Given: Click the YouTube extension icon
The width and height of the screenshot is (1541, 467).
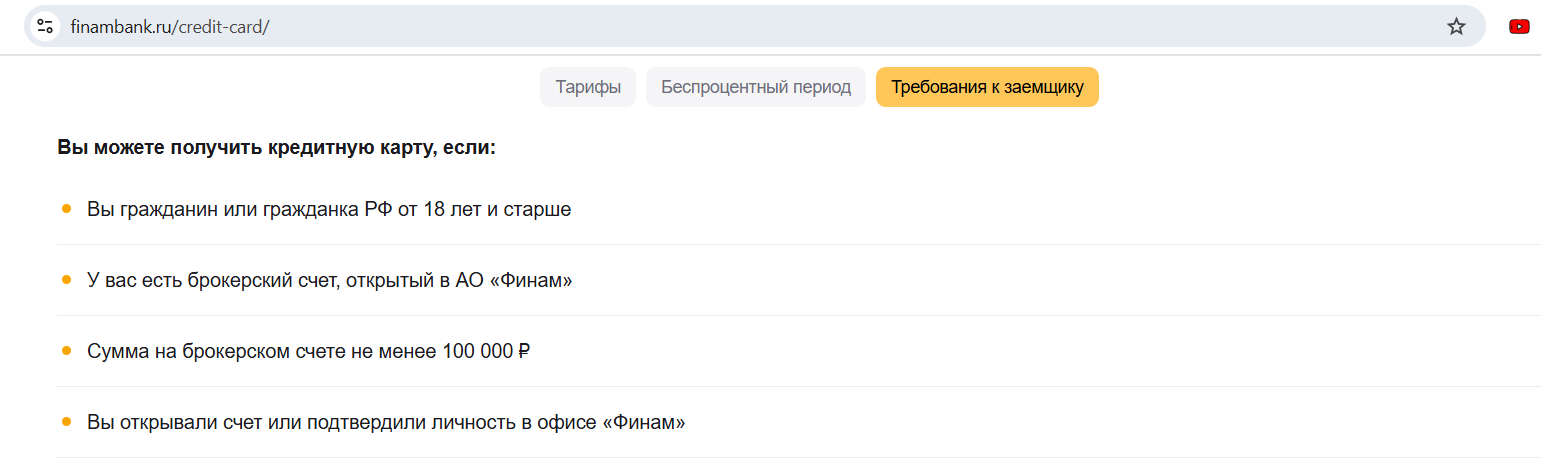Looking at the screenshot, I should [x=1519, y=26].
